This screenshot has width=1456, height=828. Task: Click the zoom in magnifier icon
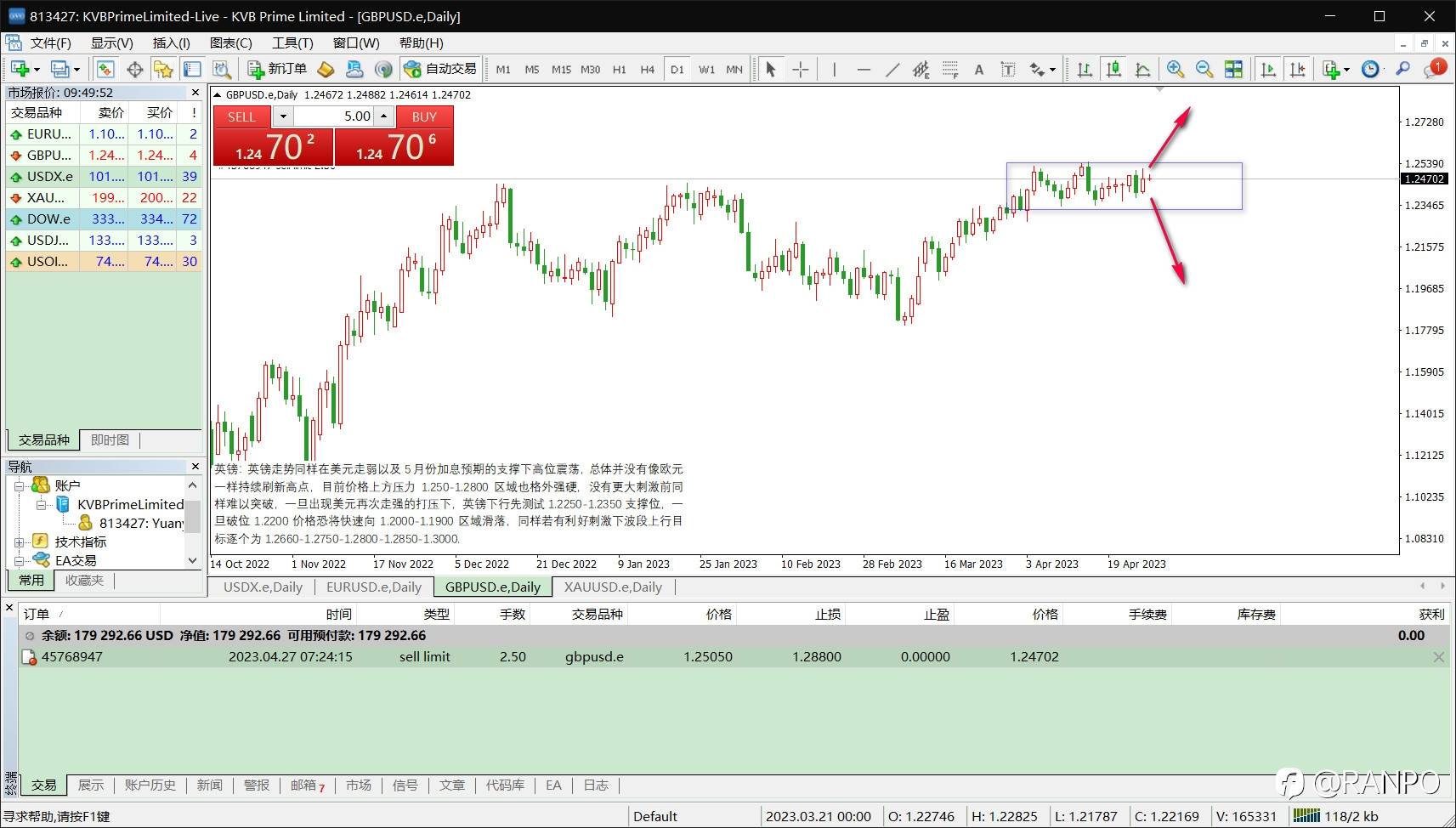(1176, 69)
